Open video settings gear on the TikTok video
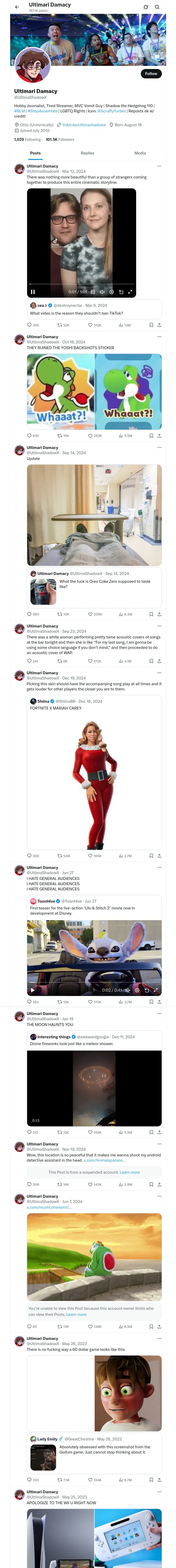Screen dimensions: 176x1568 112,292
